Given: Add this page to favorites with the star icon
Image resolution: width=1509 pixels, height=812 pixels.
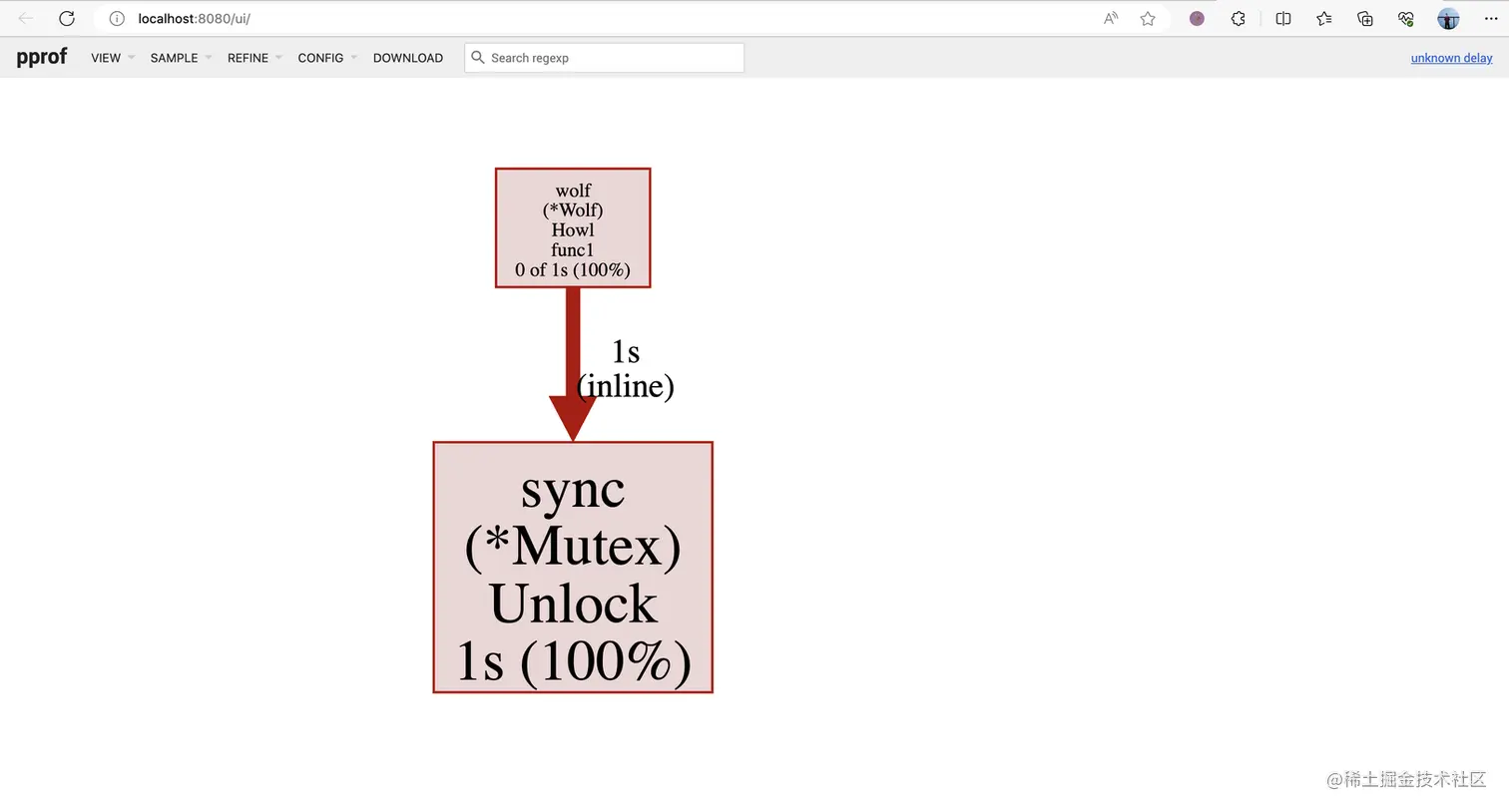Looking at the screenshot, I should click(1148, 18).
